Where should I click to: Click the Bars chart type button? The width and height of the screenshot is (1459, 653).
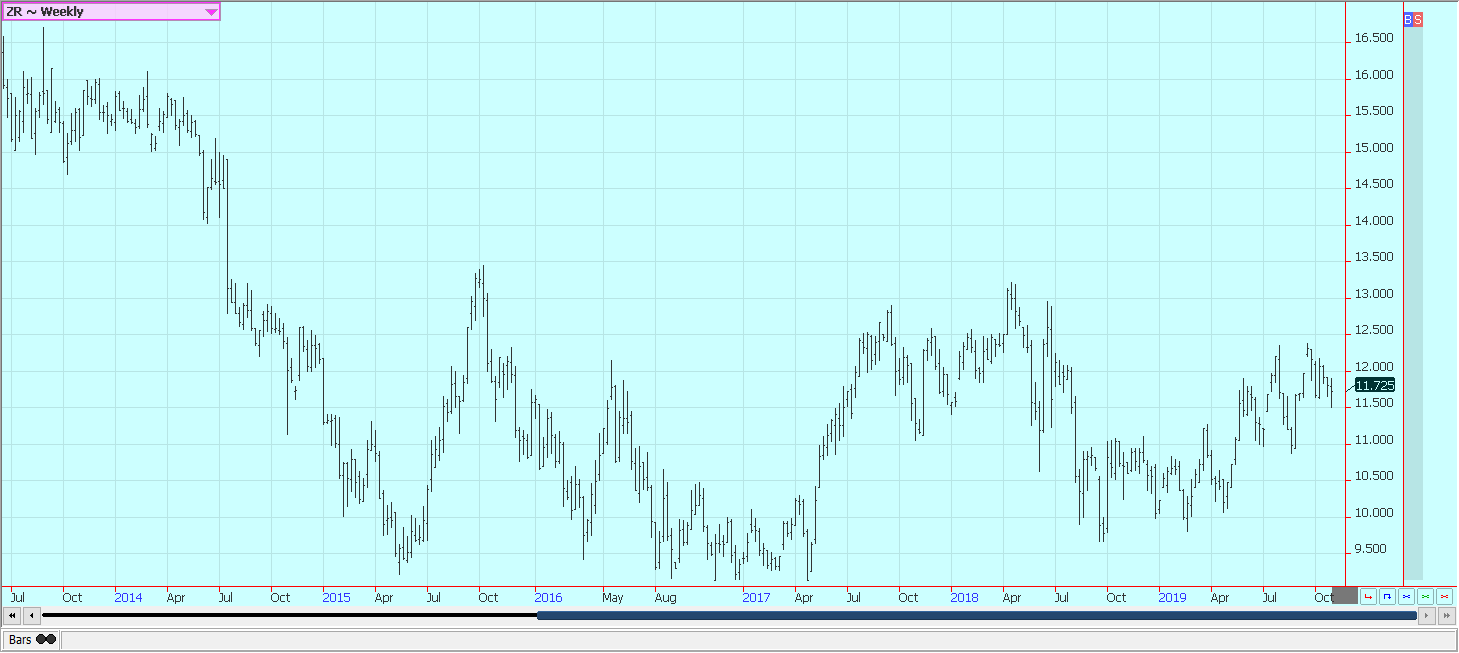[32, 640]
